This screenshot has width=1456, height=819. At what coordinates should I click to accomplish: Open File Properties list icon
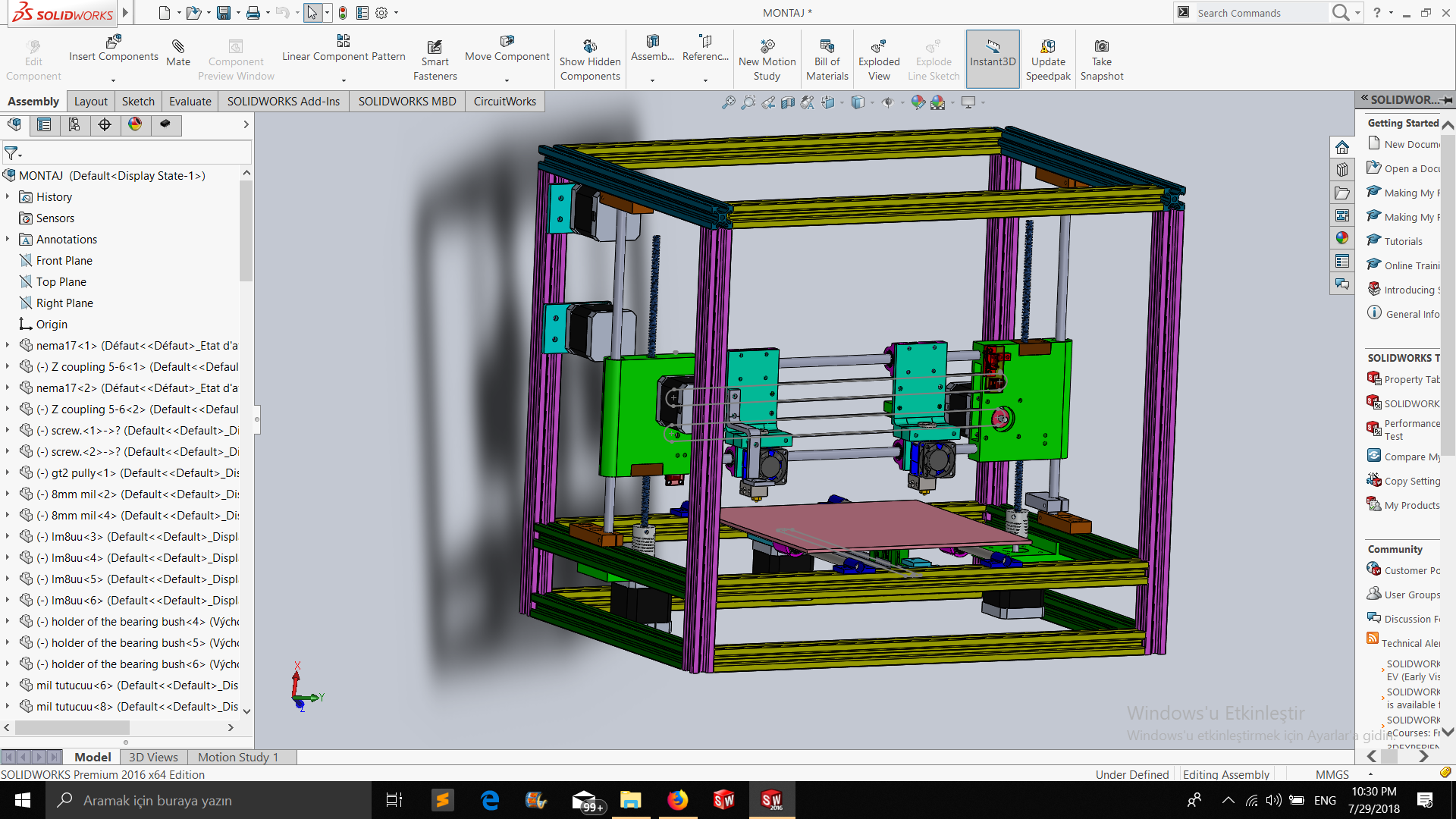point(362,13)
